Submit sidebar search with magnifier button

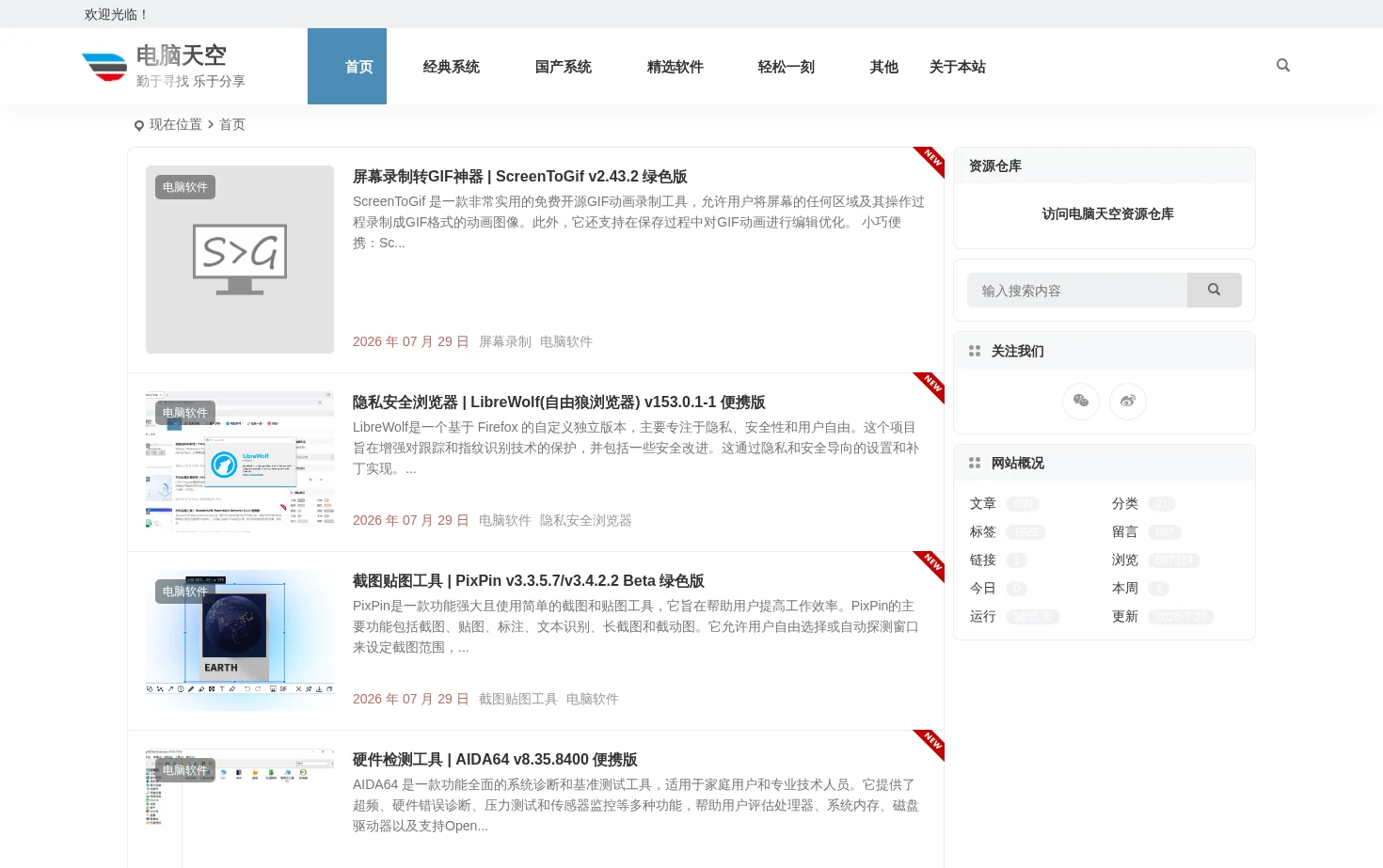coord(1215,291)
